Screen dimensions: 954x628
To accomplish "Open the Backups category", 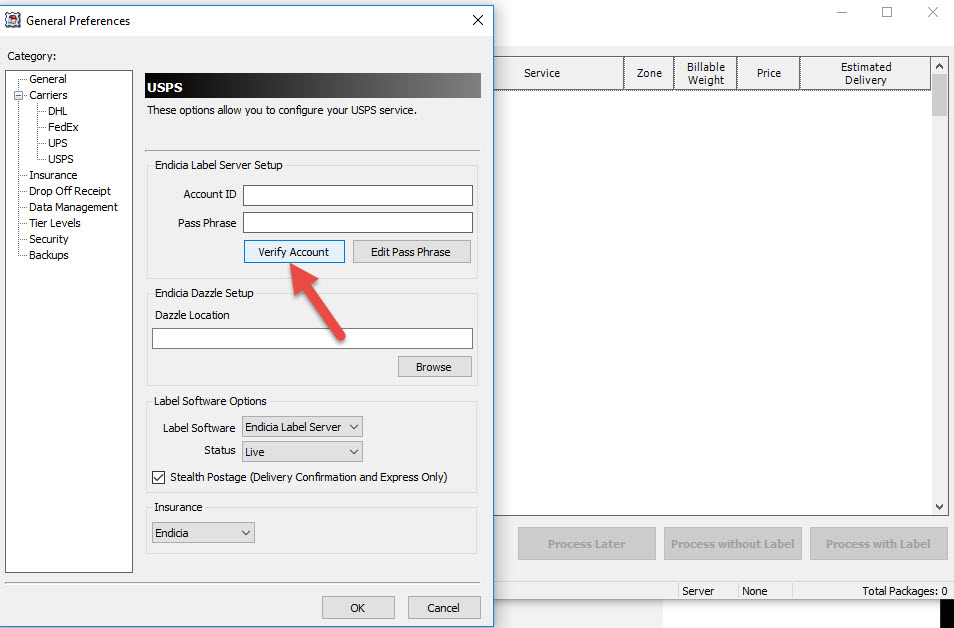I will 49,255.
